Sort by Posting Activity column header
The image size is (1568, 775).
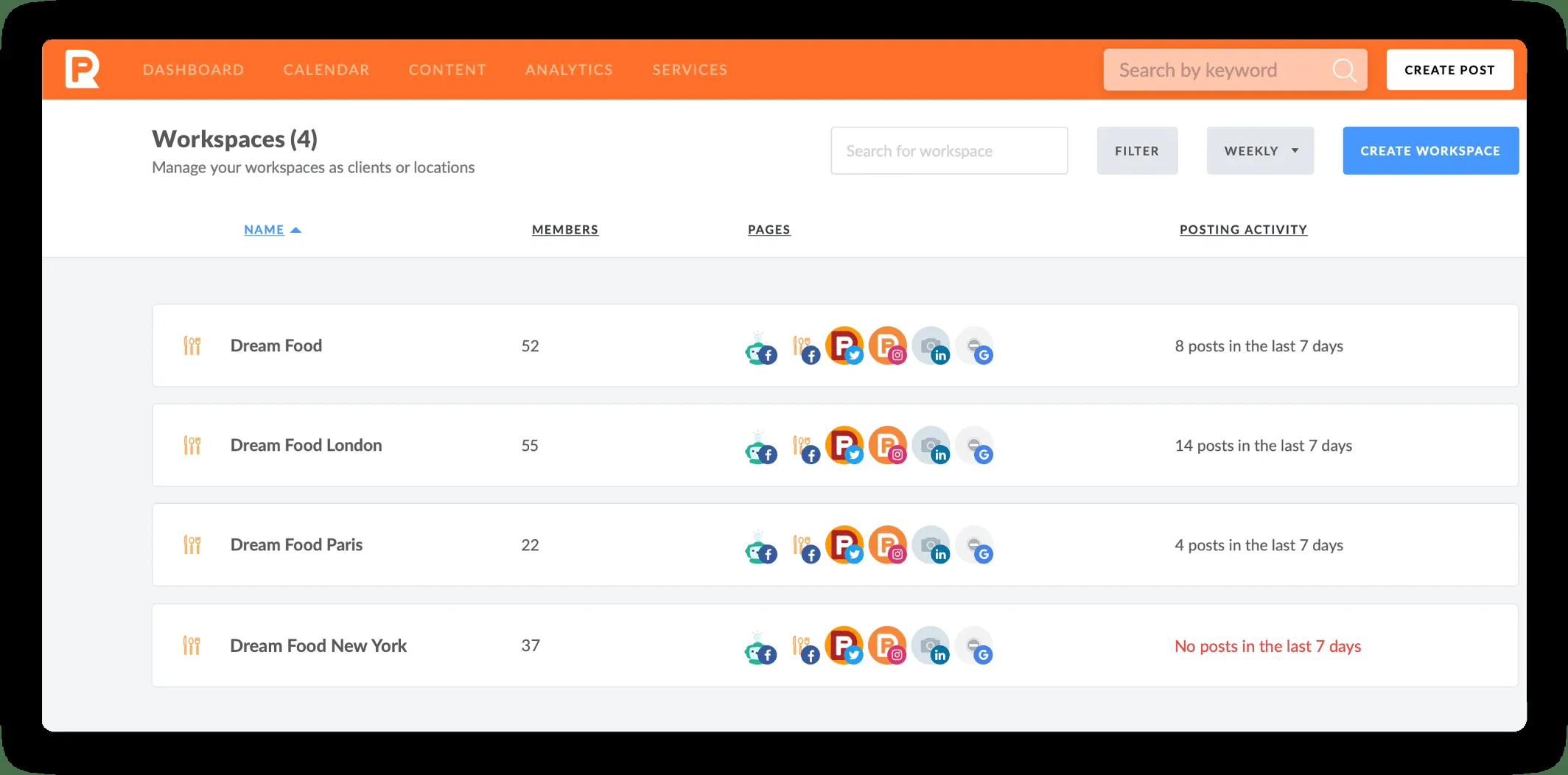pos(1243,230)
